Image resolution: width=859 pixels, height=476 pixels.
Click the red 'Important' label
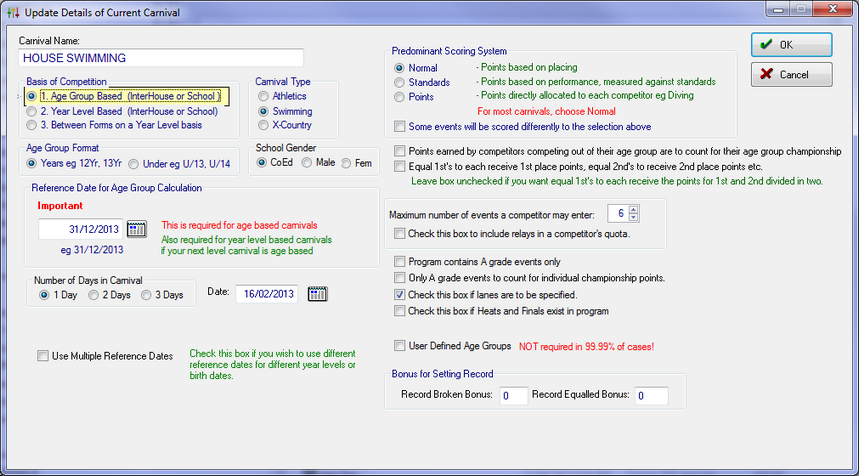click(60, 206)
